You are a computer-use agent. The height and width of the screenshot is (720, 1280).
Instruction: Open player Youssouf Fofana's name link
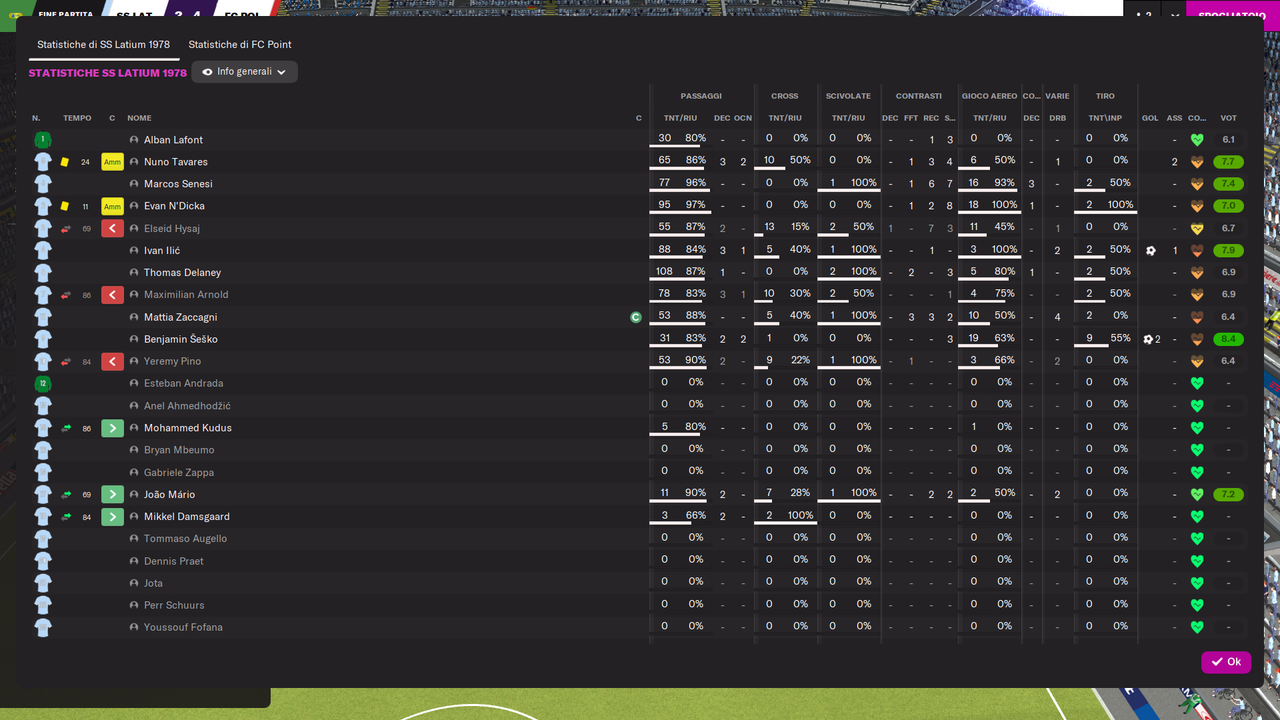(x=183, y=627)
